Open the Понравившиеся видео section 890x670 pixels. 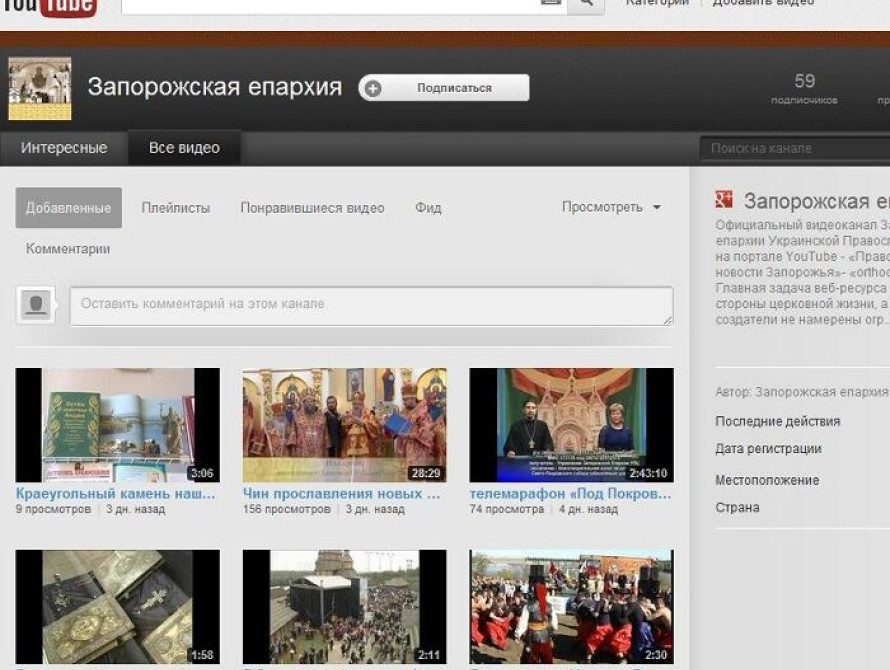pyautogui.click(x=311, y=207)
